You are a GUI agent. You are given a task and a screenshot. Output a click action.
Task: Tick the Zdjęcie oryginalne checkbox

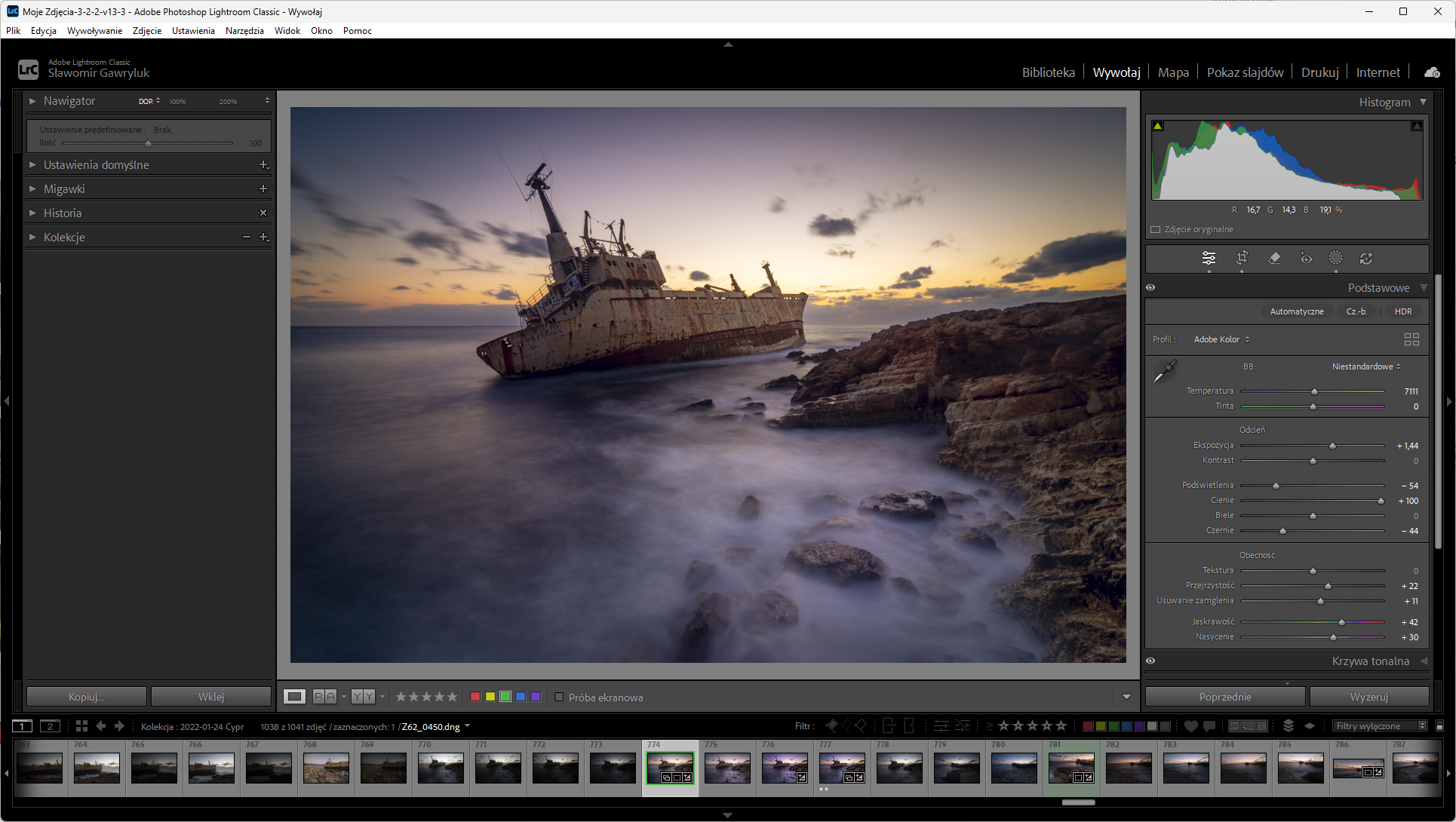coord(1155,229)
